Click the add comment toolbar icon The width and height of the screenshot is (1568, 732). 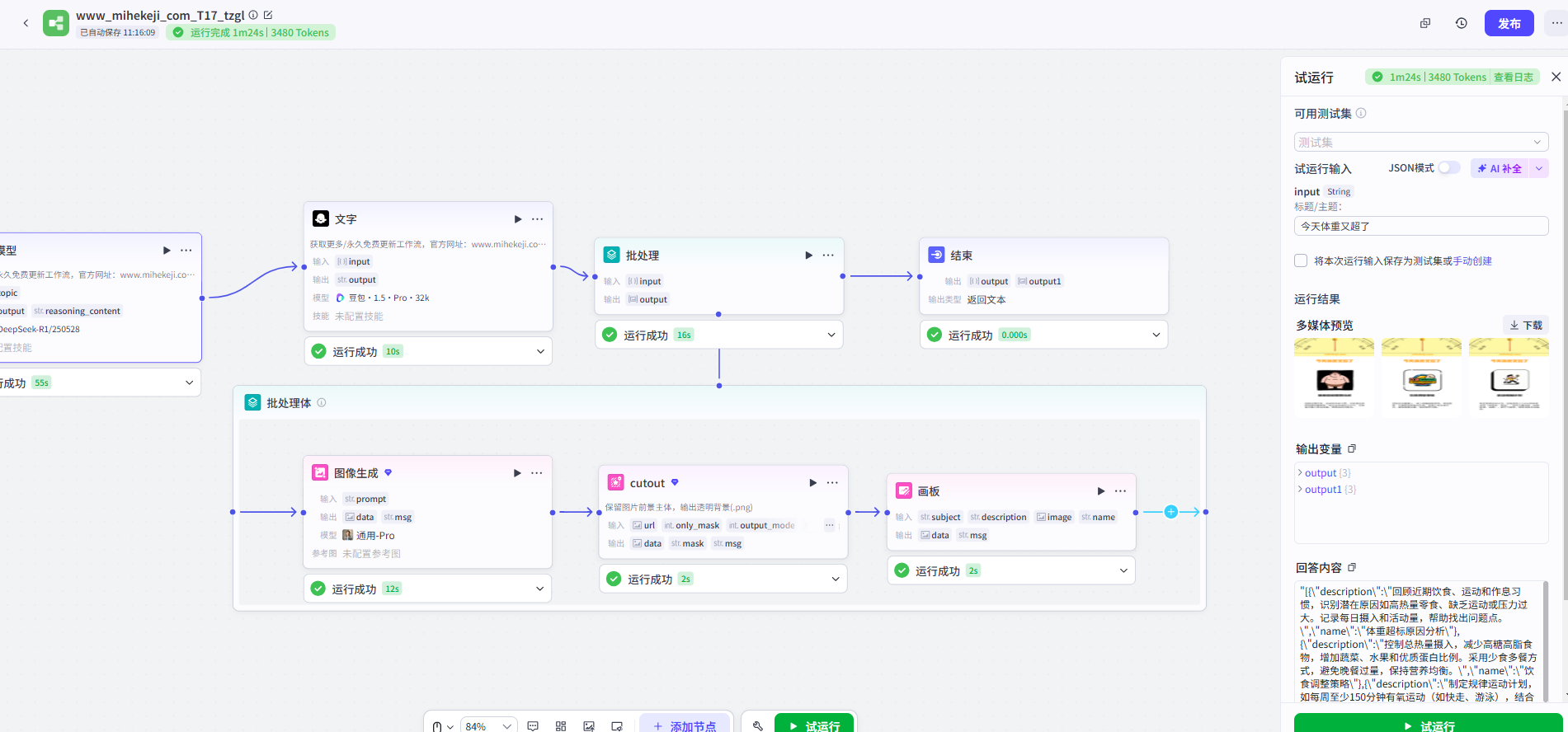533,725
